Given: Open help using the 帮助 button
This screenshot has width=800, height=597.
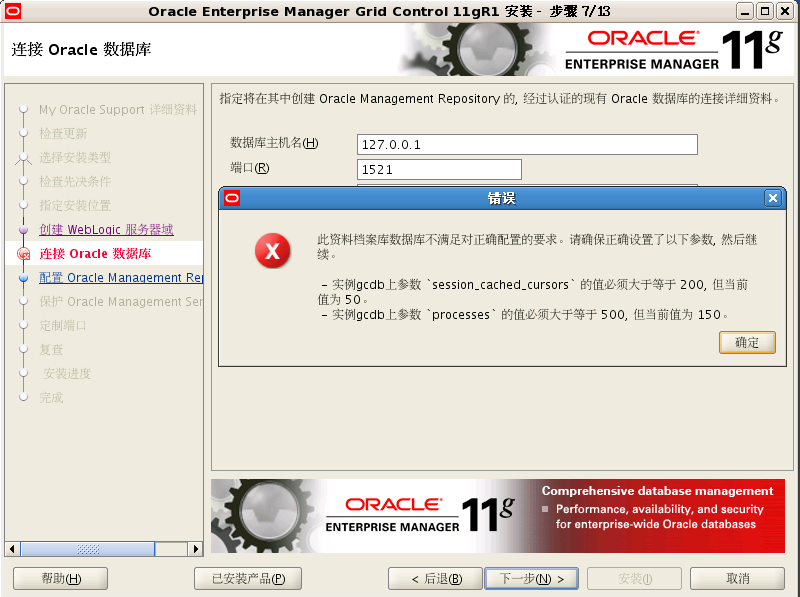Looking at the screenshot, I should point(60,578).
